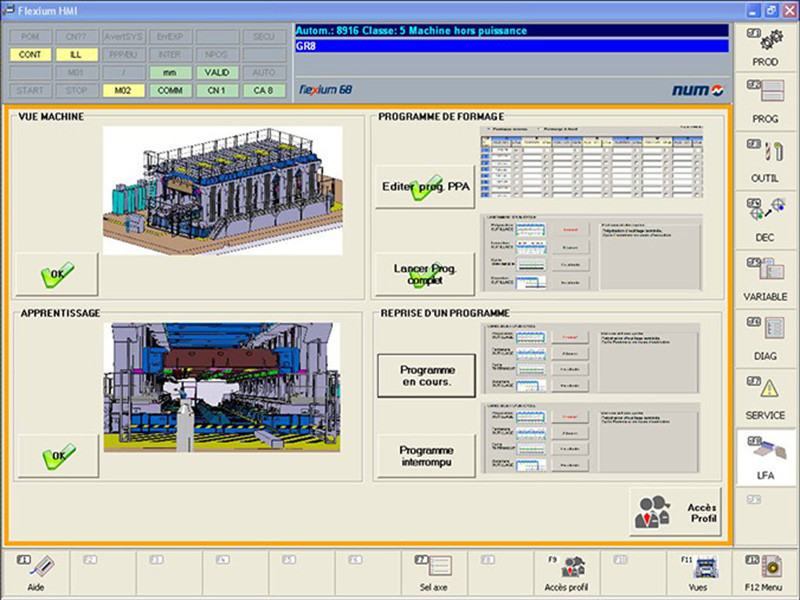Click OK under the Vue Machine image
This screenshot has height=600, width=800.
57,273
